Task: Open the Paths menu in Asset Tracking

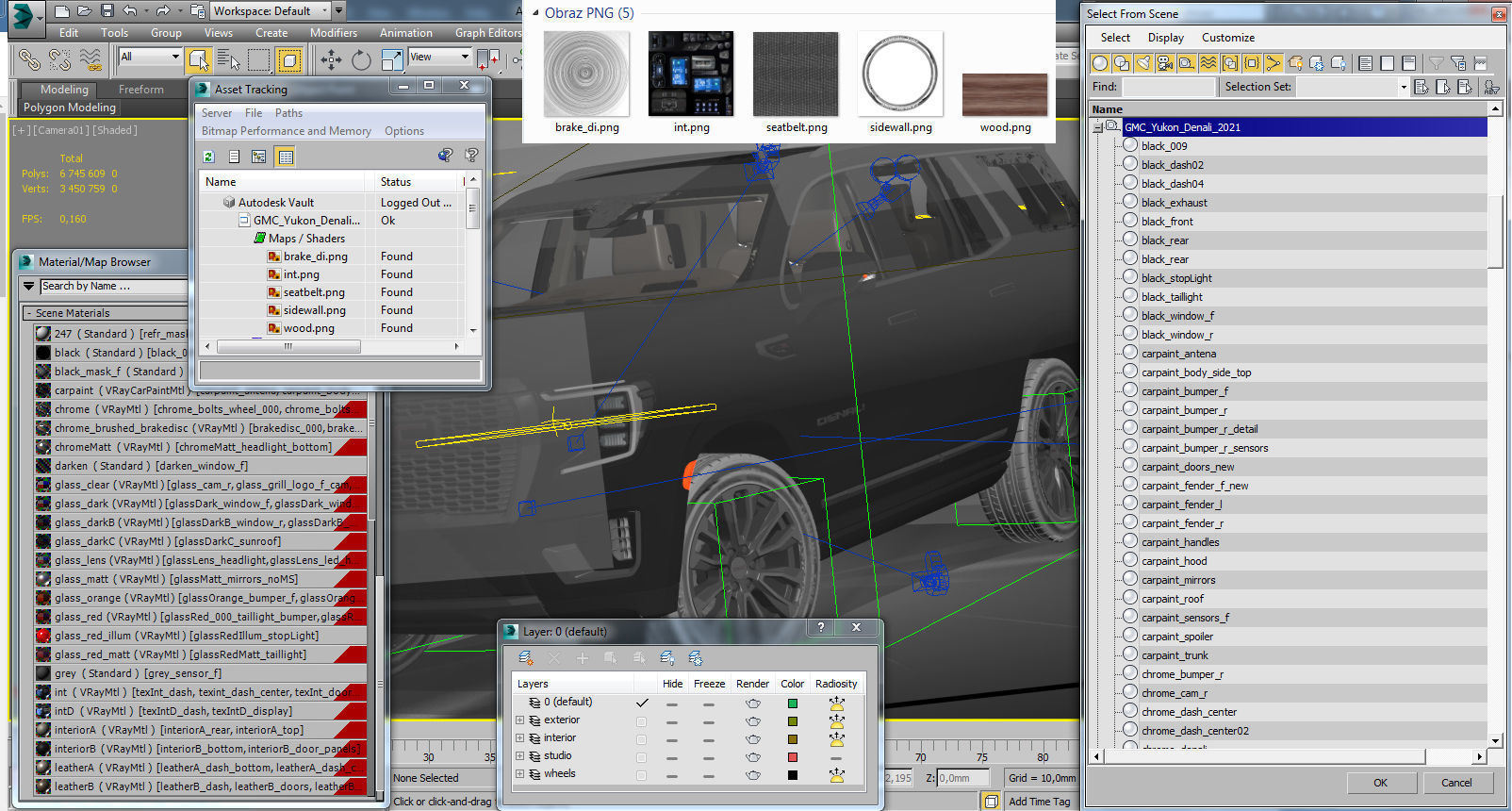Action: tap(288, 113)
